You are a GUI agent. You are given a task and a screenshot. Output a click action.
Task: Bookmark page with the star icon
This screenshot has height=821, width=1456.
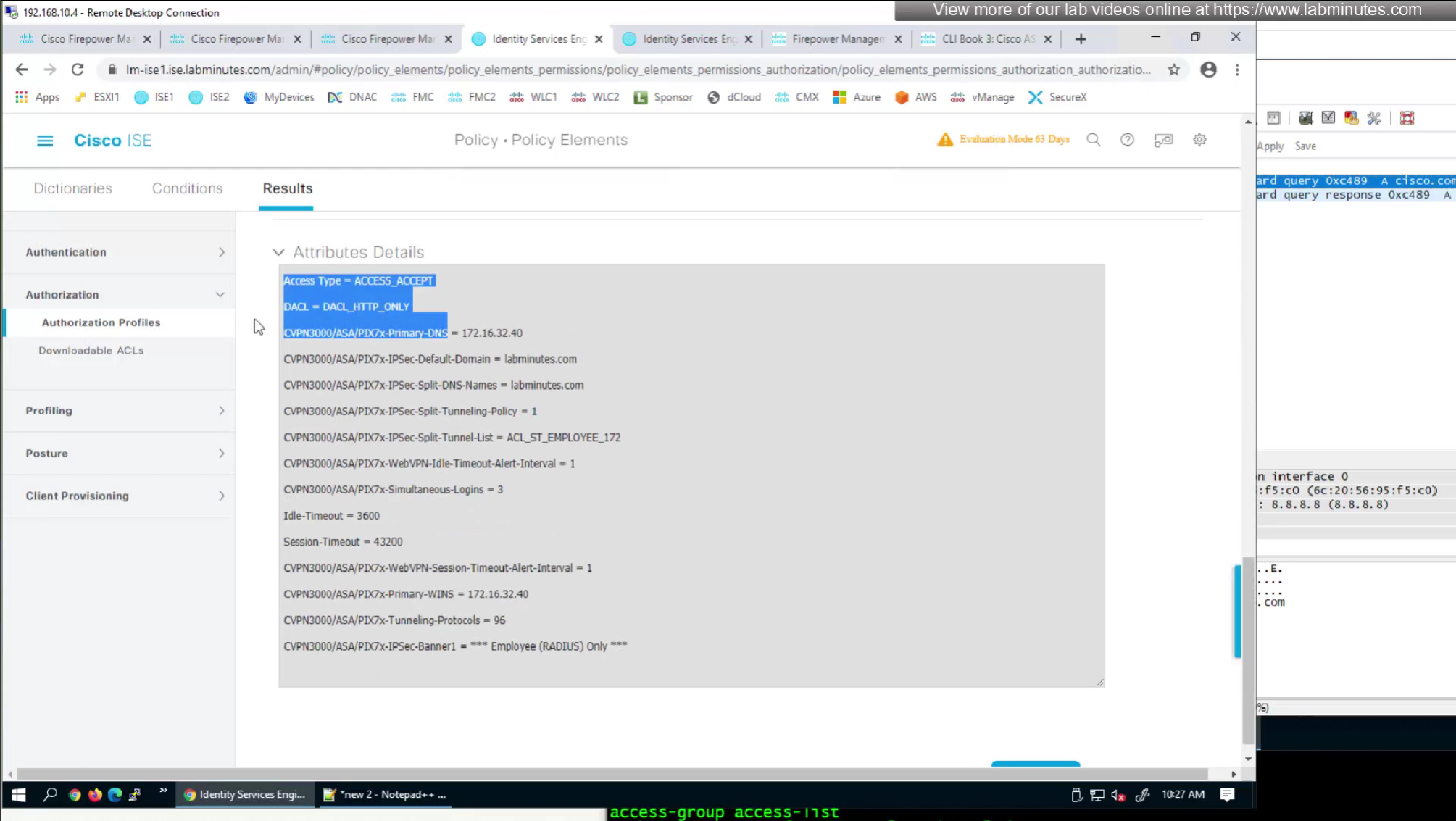pyautogui.click(x=1173, y=70)
